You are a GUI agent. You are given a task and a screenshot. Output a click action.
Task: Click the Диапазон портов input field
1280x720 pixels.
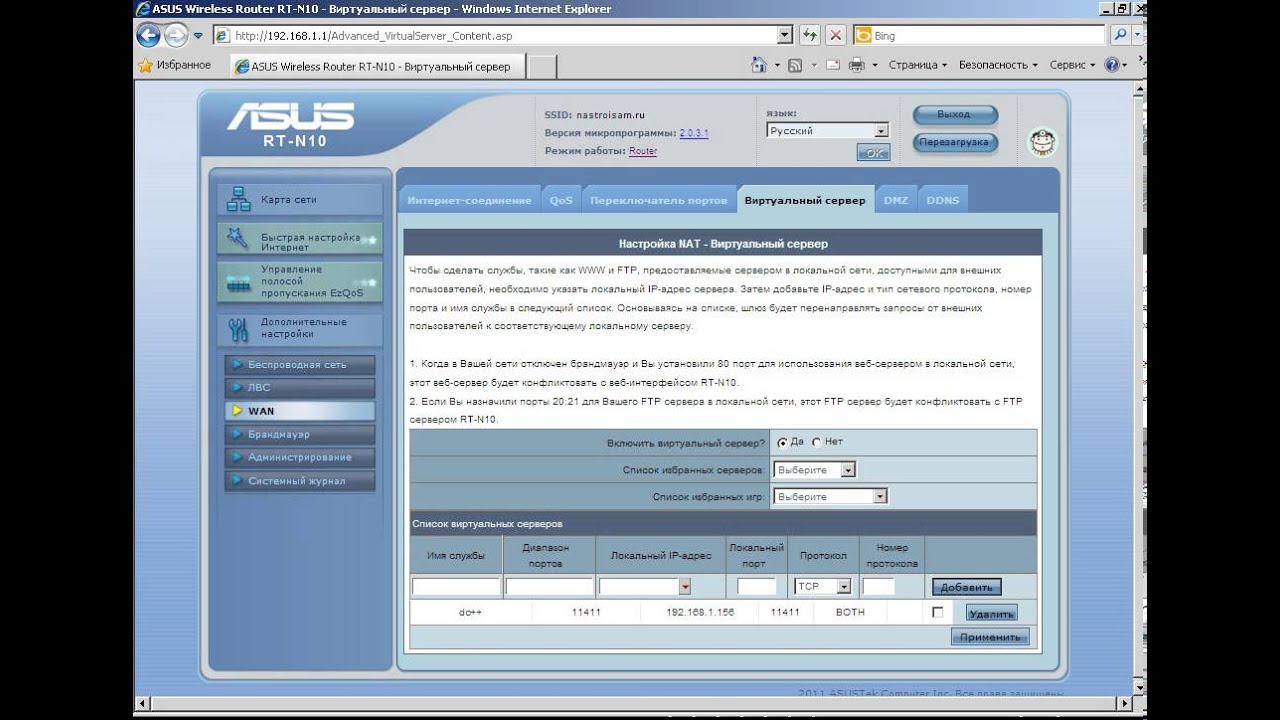pos(549,587)
